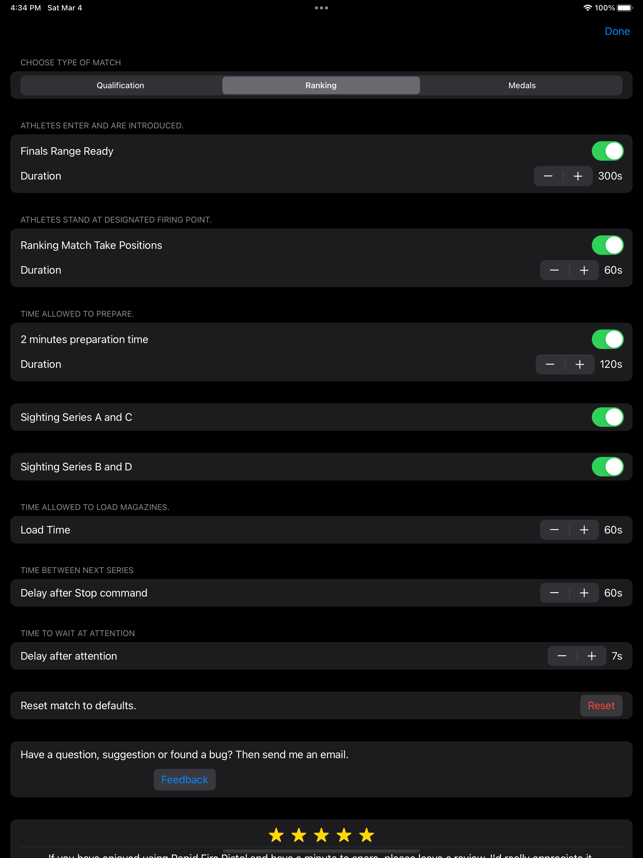The width and height of the screenshot is (643, 858).
Task: Tap the three-dot multitasking menu
Action: [x=321, y=8]
